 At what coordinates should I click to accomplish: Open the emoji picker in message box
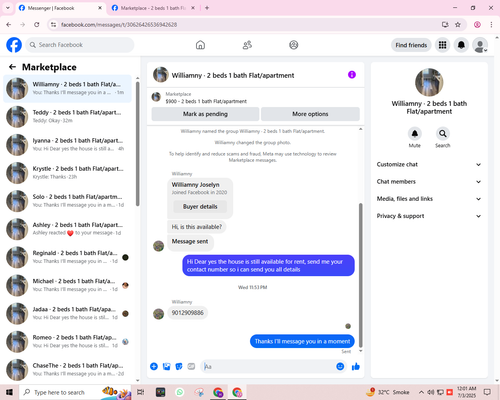tap(340, 366)
